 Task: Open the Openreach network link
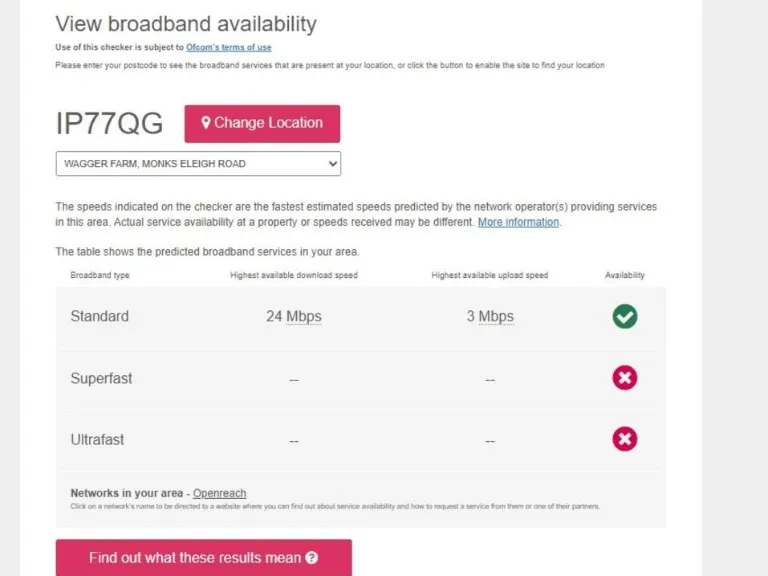(x=219, y=493)
